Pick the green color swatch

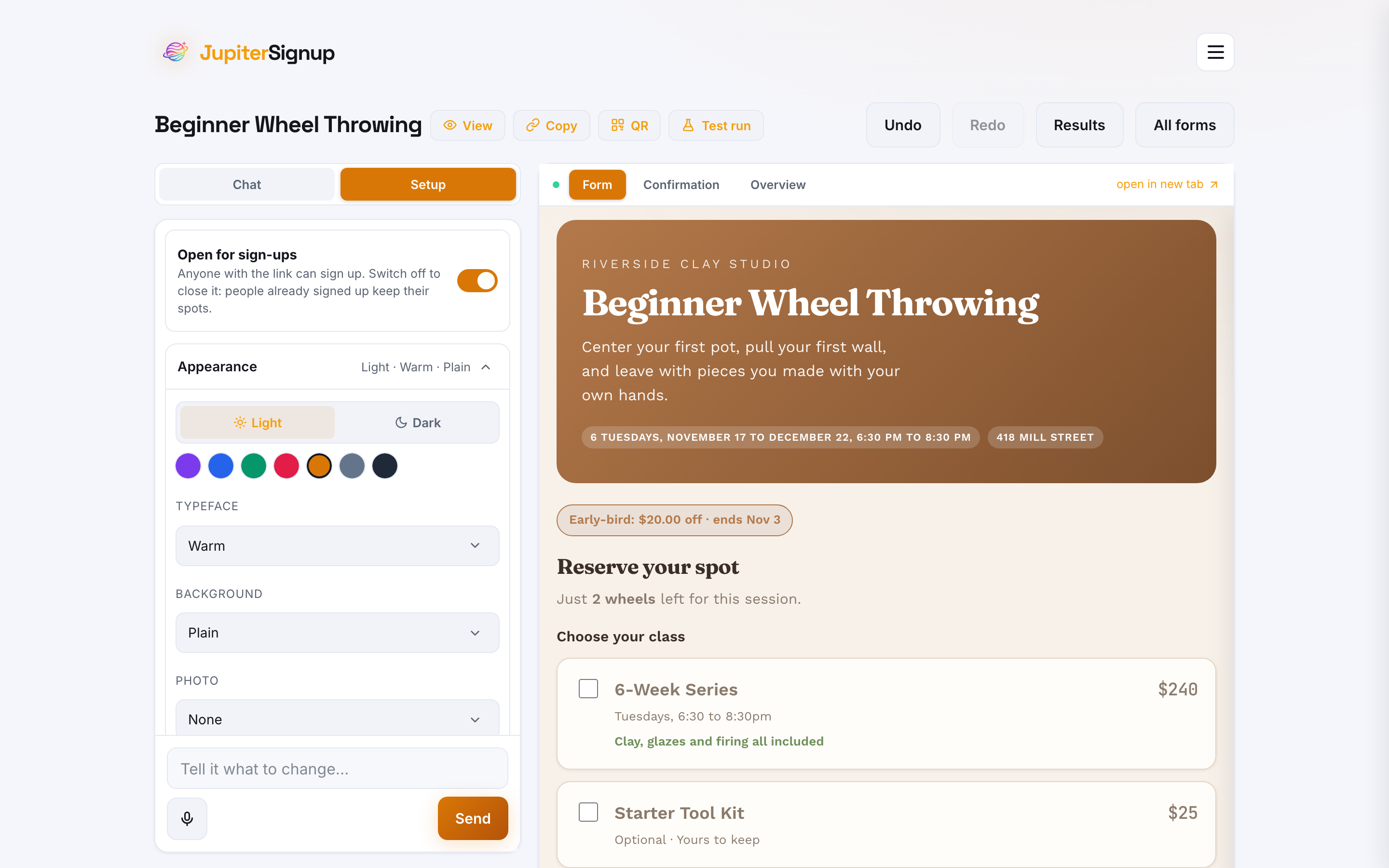click(x=254, y=465)
